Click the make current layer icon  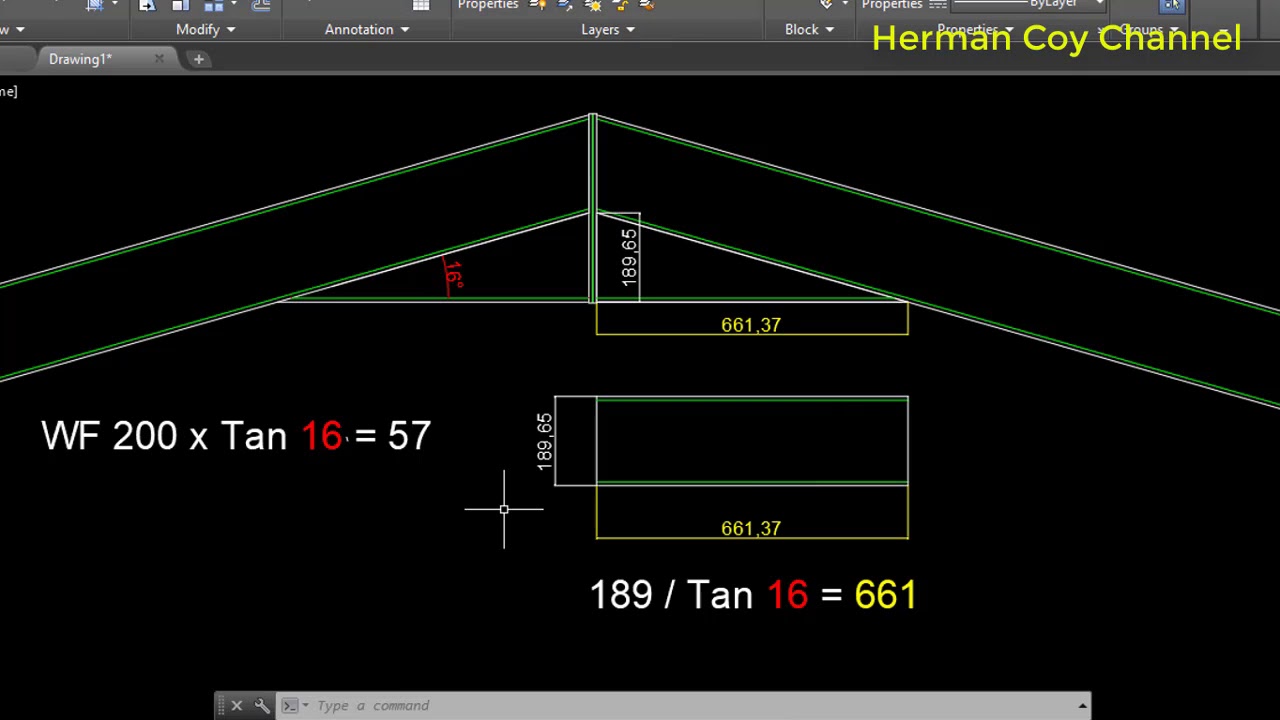646,5
